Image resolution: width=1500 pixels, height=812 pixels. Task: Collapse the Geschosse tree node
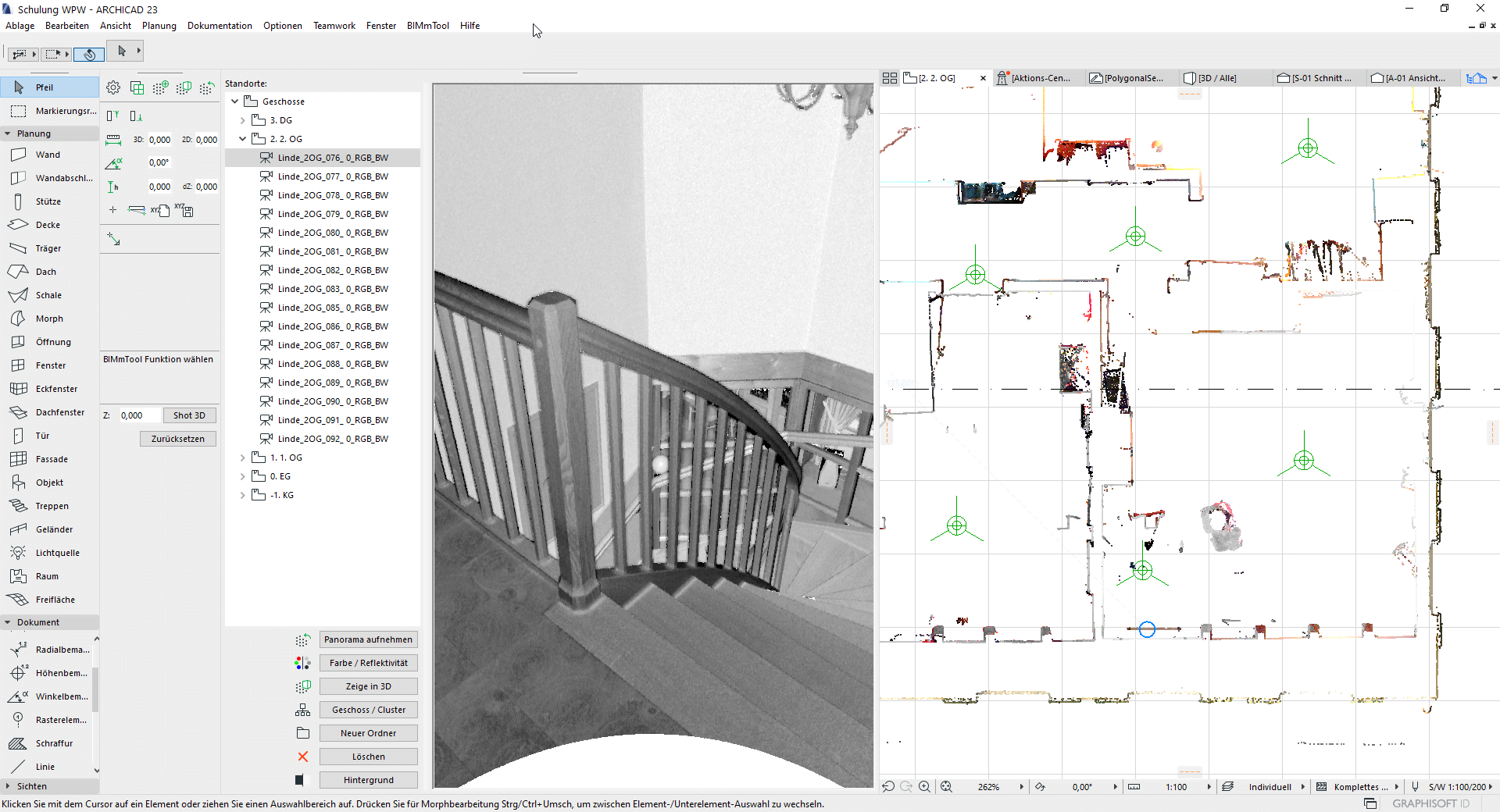click(x=234, y=101)
